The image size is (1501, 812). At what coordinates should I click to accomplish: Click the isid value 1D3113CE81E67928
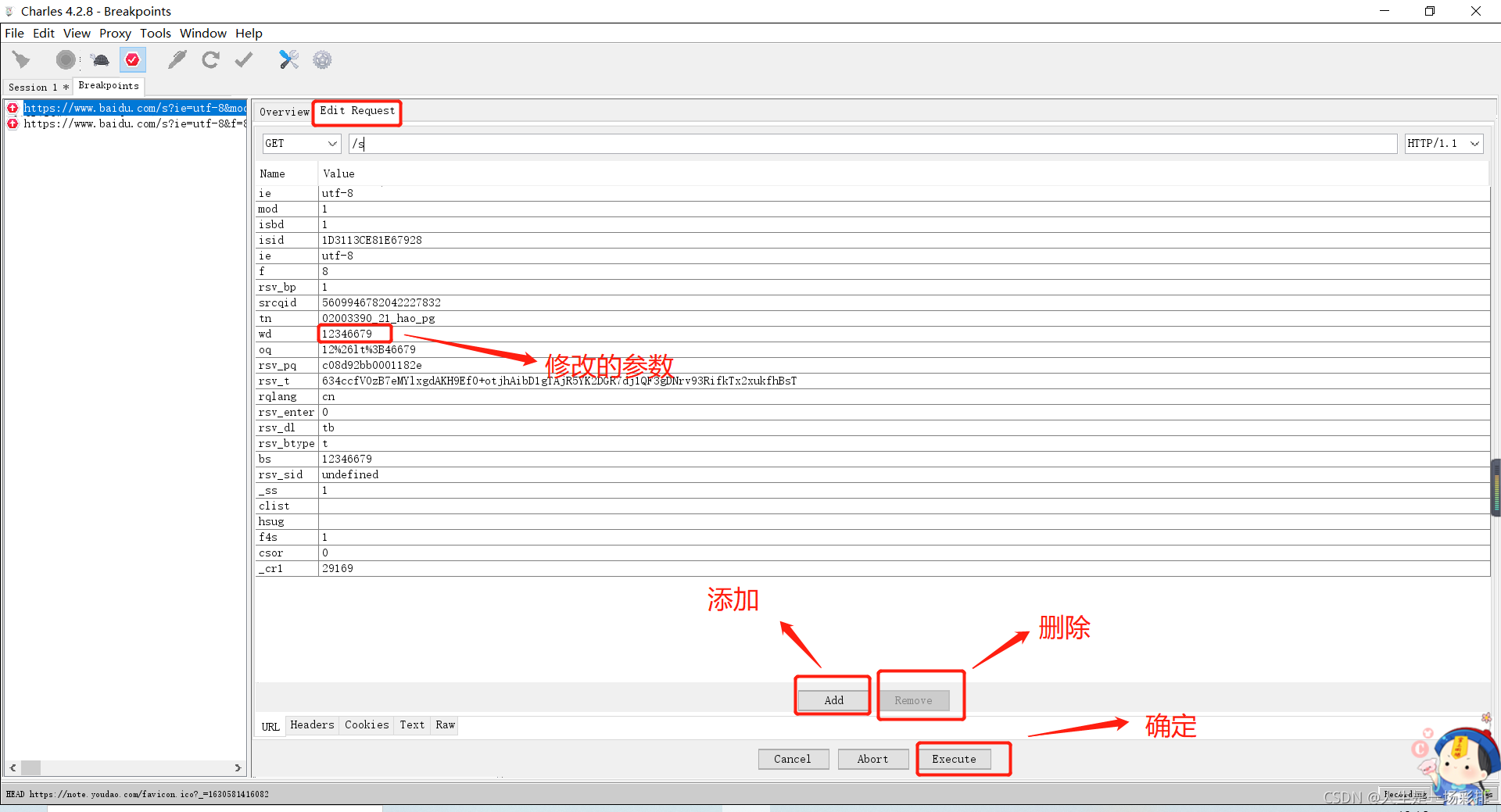pyautogui.click(x=372, y=240)
